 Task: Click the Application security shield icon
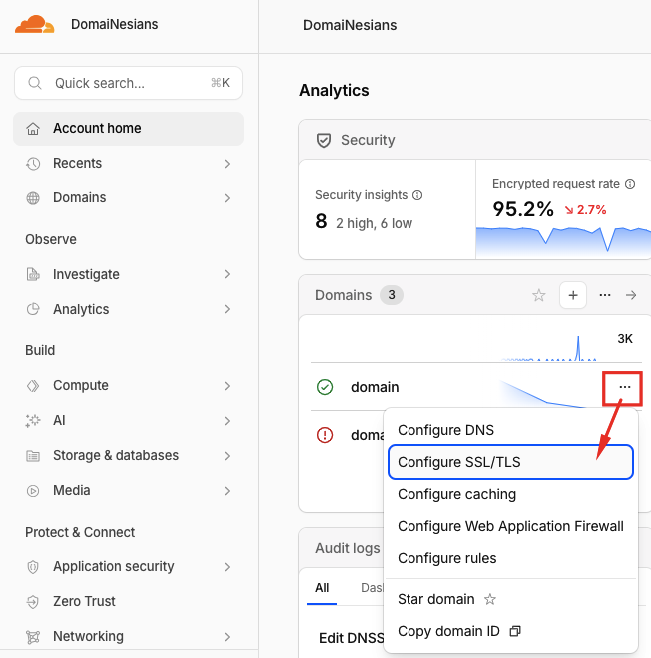pyautogui.click(x=33, y=567)
